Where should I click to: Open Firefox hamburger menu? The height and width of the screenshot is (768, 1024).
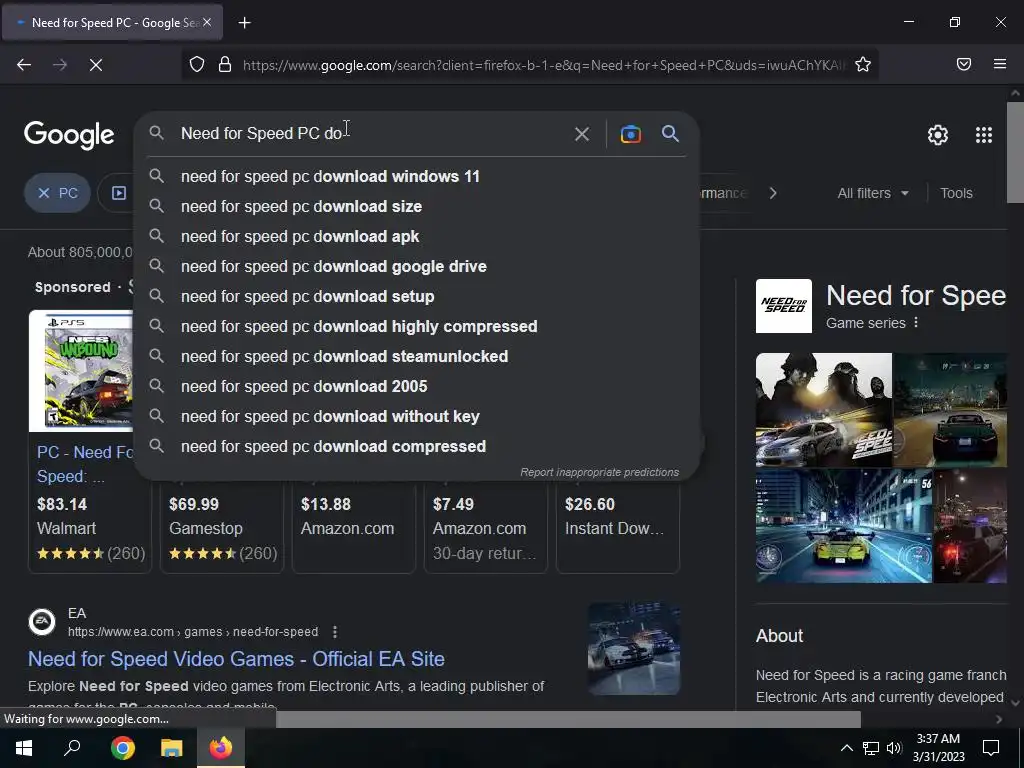point(1000,64)
